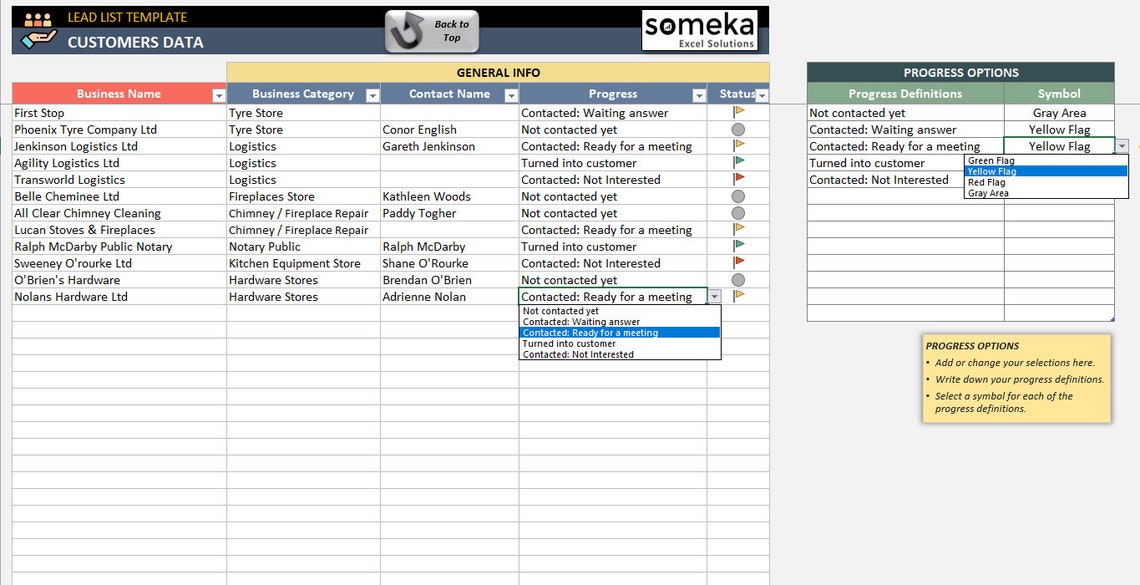
Task: Choose highlighted 'Contacted: Ready for a meeting' option
Action: [620, 333]
